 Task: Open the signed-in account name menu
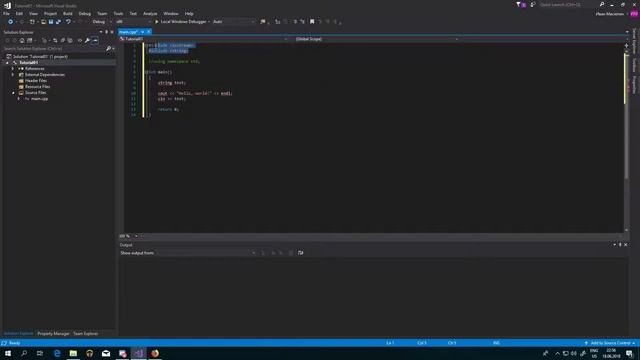coord(609,14)
